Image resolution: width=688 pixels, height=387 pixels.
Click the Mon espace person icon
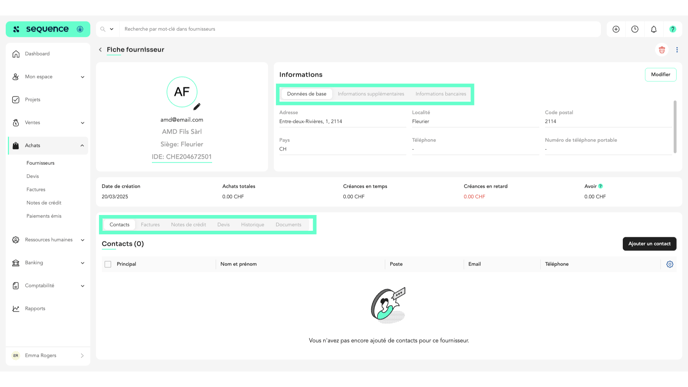(x=16, y=77)
